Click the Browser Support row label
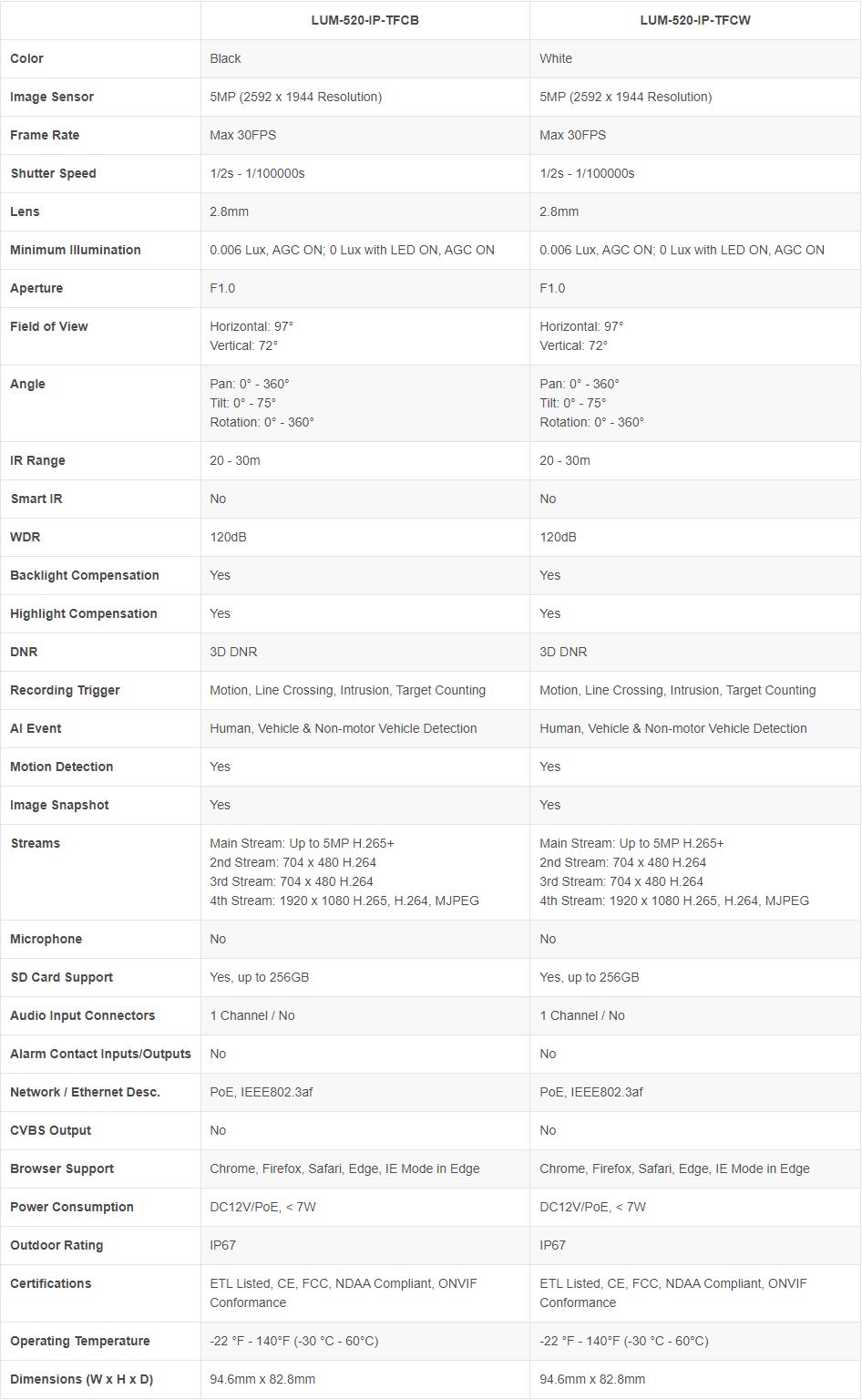Image resolution: width=862 pixels, height=1400 pixels. pyautogui.click(x=62, y=1168)
